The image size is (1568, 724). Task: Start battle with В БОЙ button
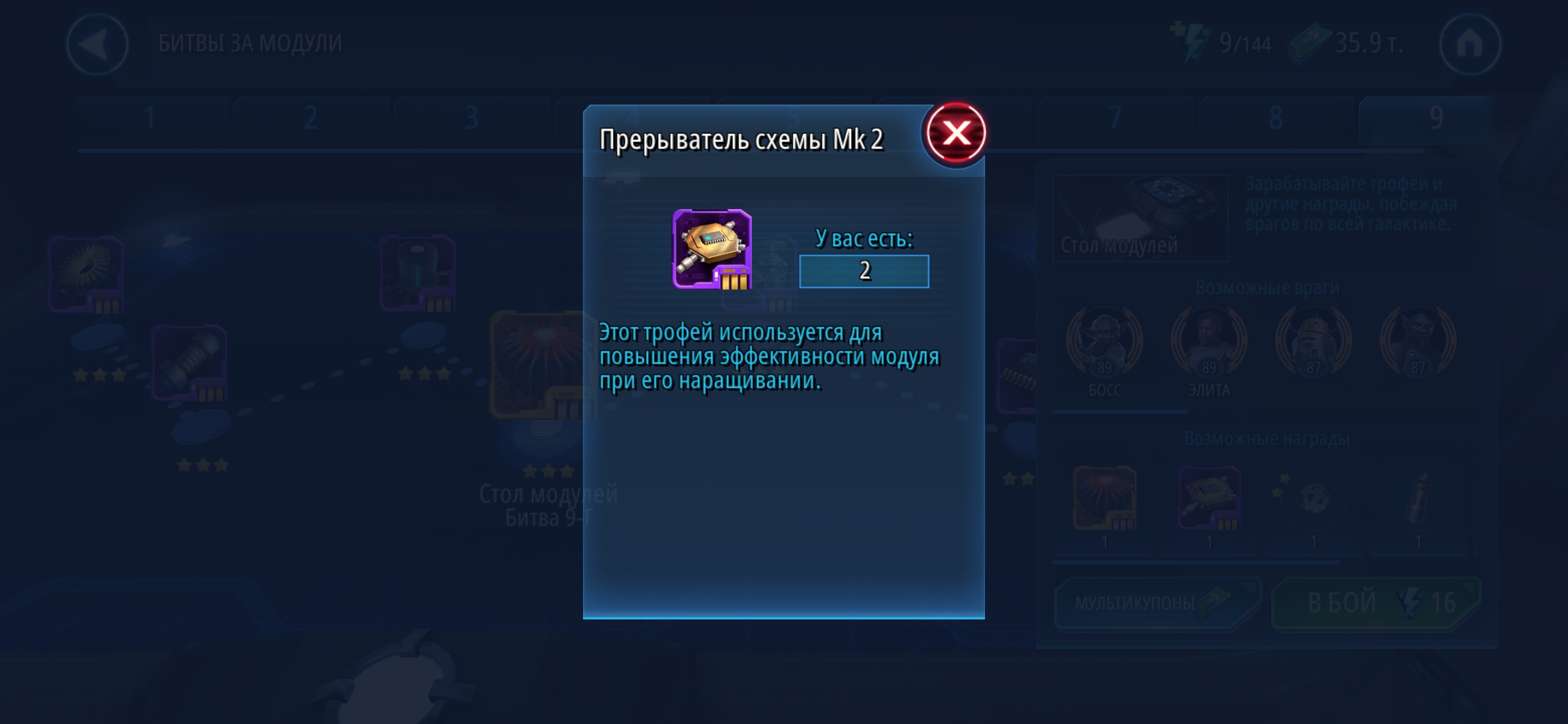[1376, 603]
